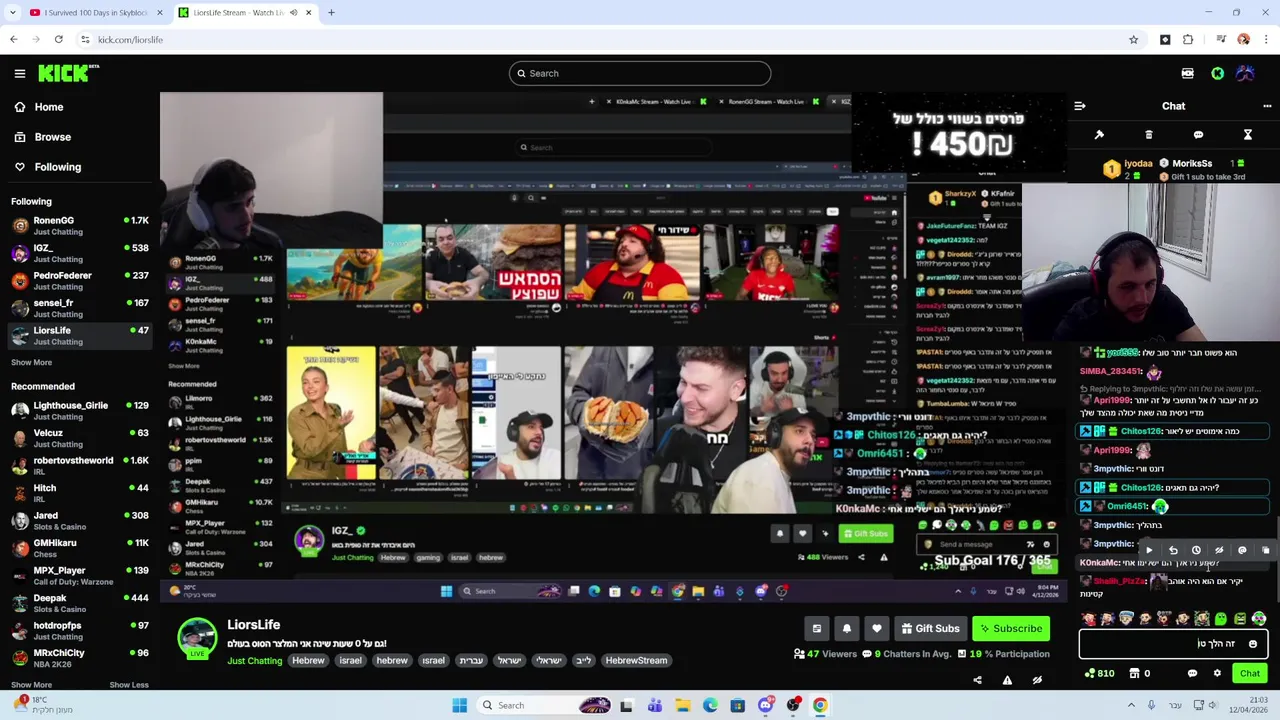Toggle the follow heart button
This screenshot has width=1280, height=720.
877,628
